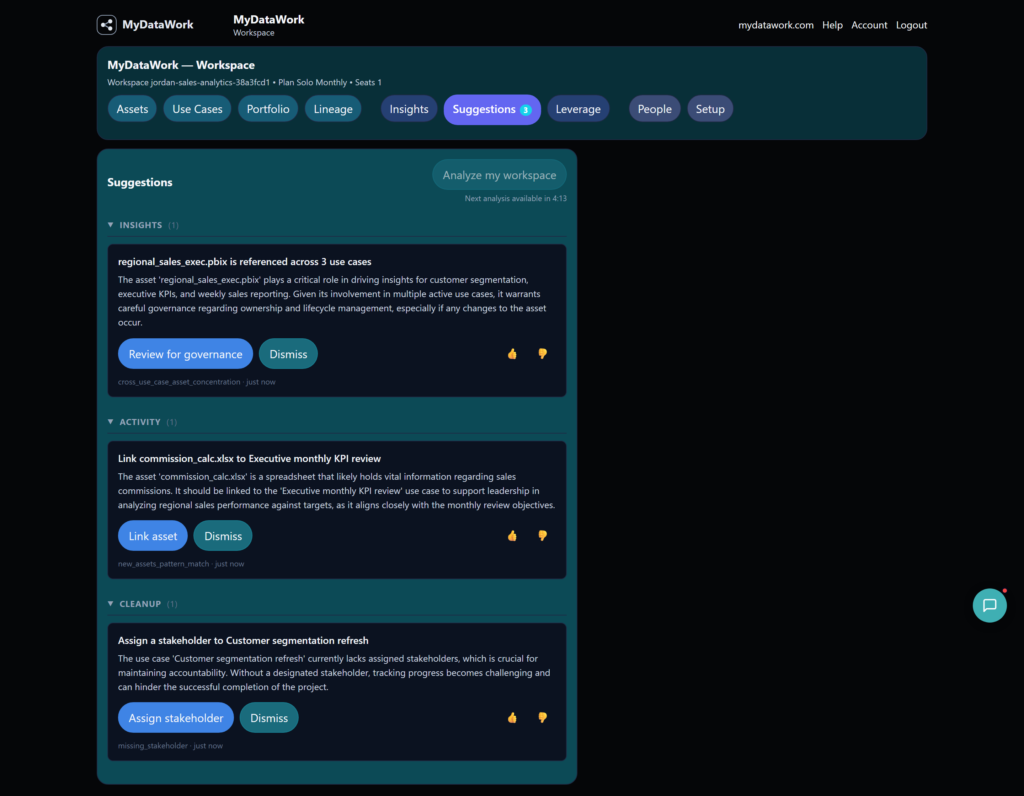Collapse the CLEANUP section
This screenshot has width=1024, height=796.
pyautogui.click(x=110, y=604)
